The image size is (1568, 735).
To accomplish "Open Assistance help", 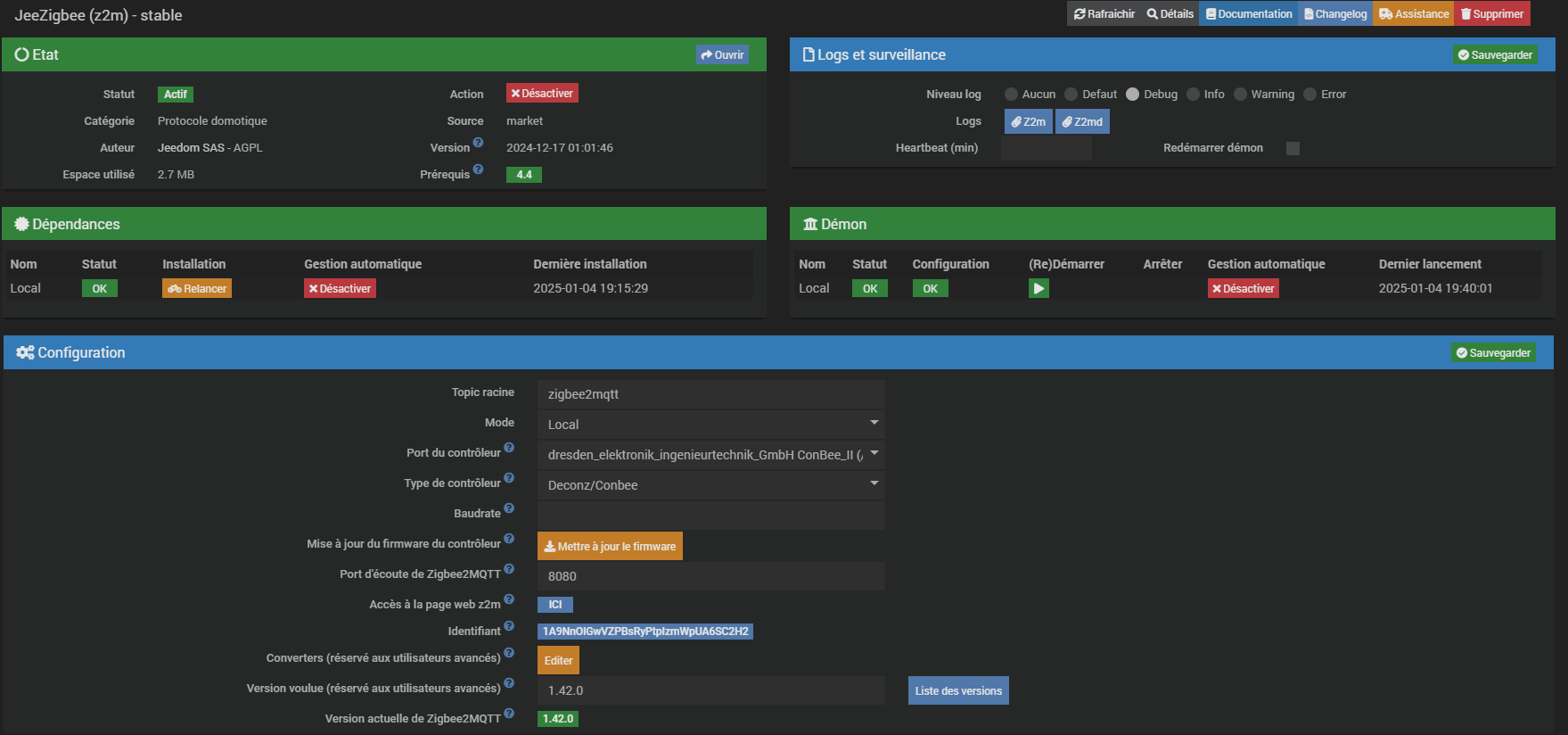I will tap(1414, 13).
